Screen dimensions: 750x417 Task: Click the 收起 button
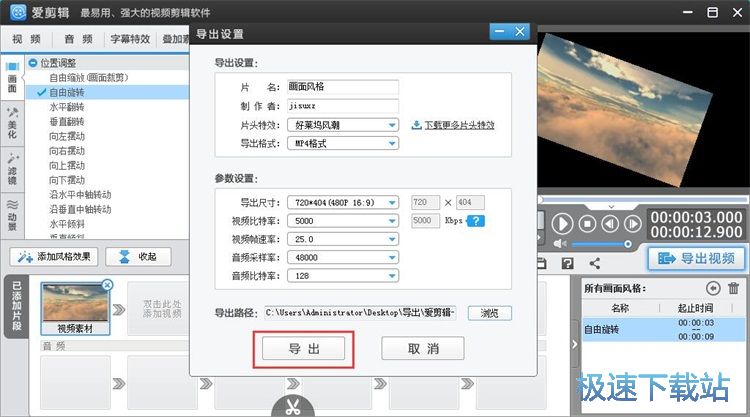pyautogui.click(x=138, y=257)
